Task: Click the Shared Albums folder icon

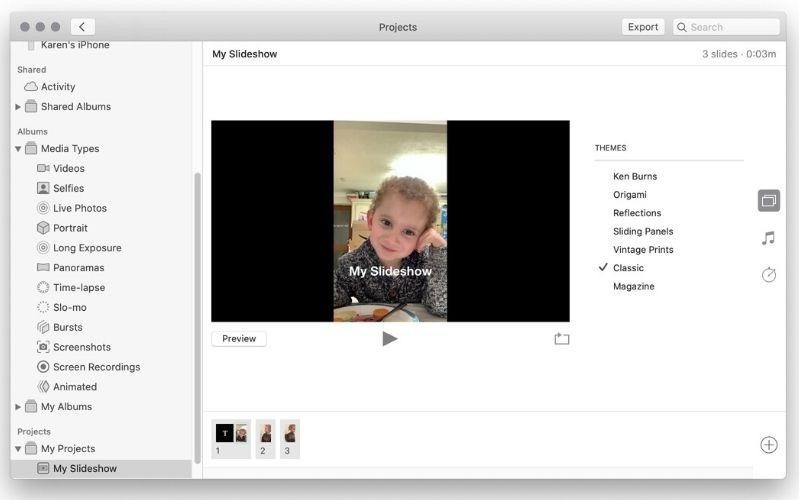Action: click(x=31, y=106)
